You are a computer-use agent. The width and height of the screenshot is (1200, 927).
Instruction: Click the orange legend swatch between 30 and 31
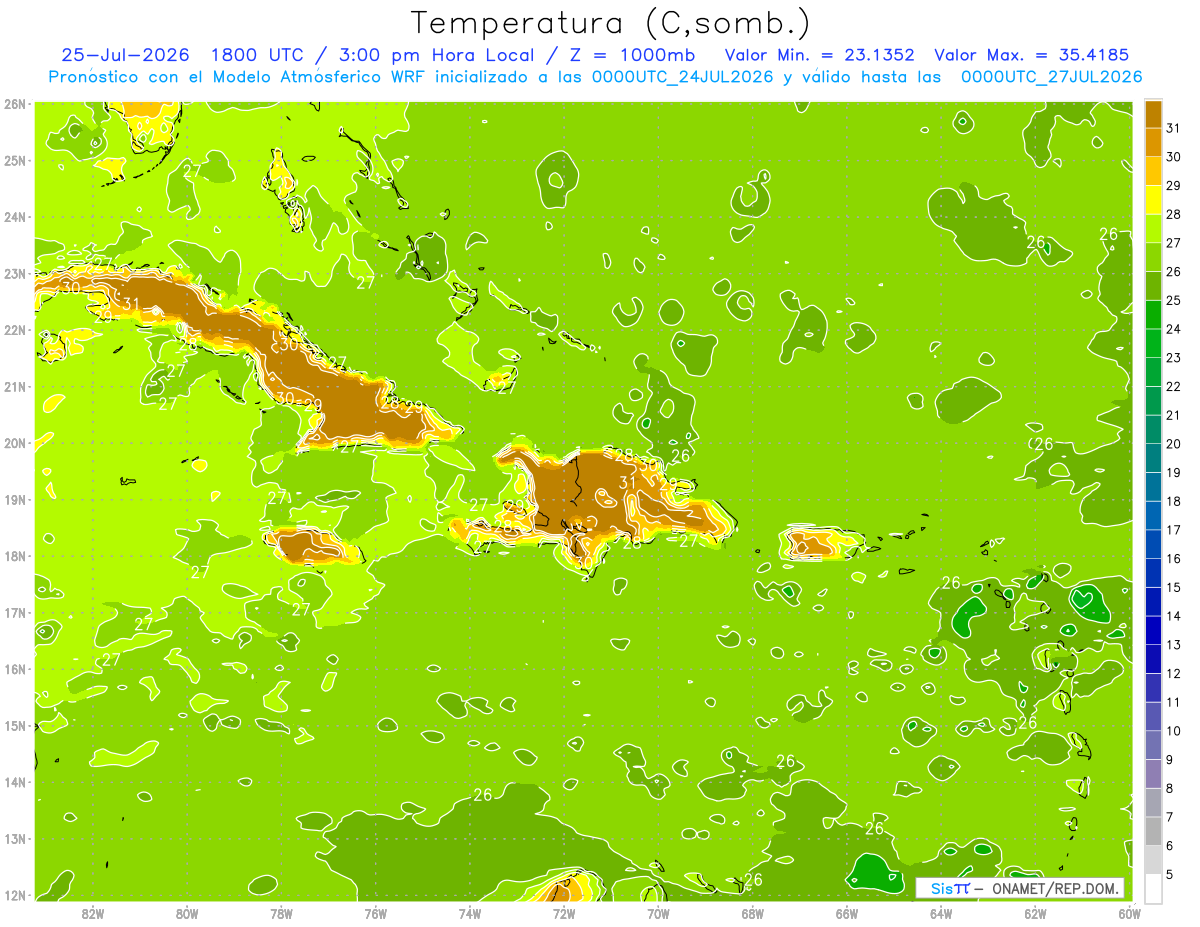click(1153, 143)
